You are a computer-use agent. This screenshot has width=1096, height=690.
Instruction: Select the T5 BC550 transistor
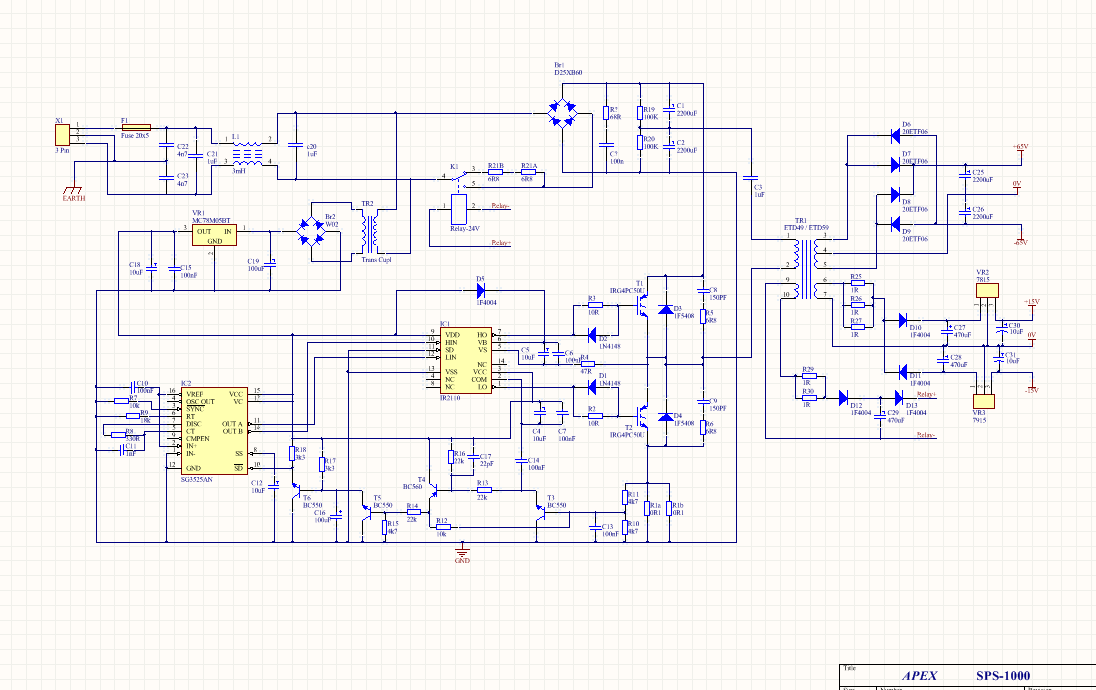point(366,512)
